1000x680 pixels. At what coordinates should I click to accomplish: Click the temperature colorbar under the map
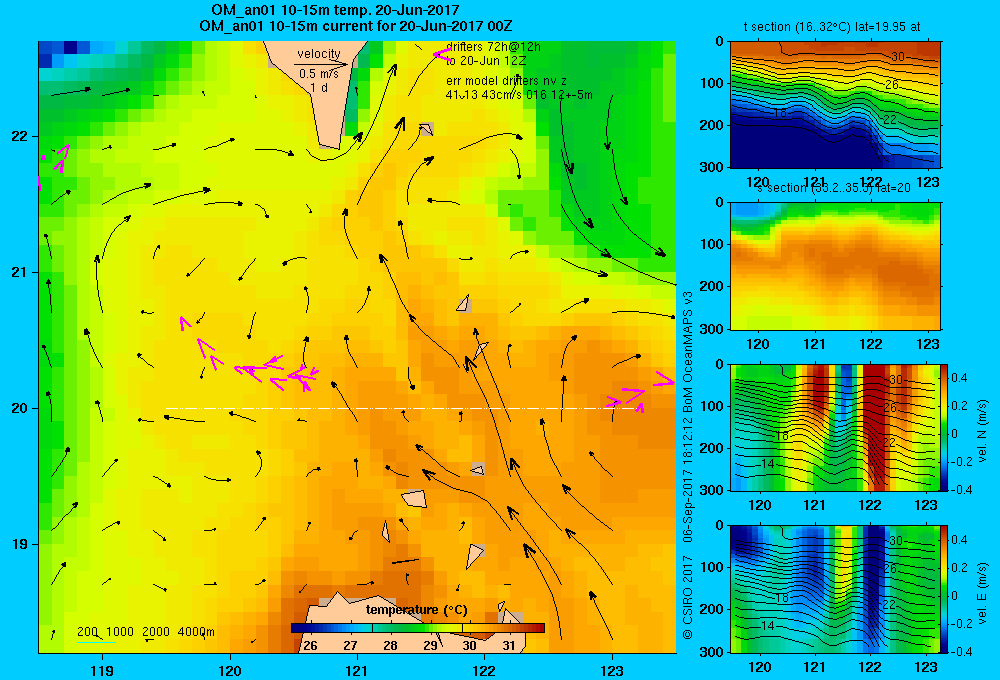point(418,628)
